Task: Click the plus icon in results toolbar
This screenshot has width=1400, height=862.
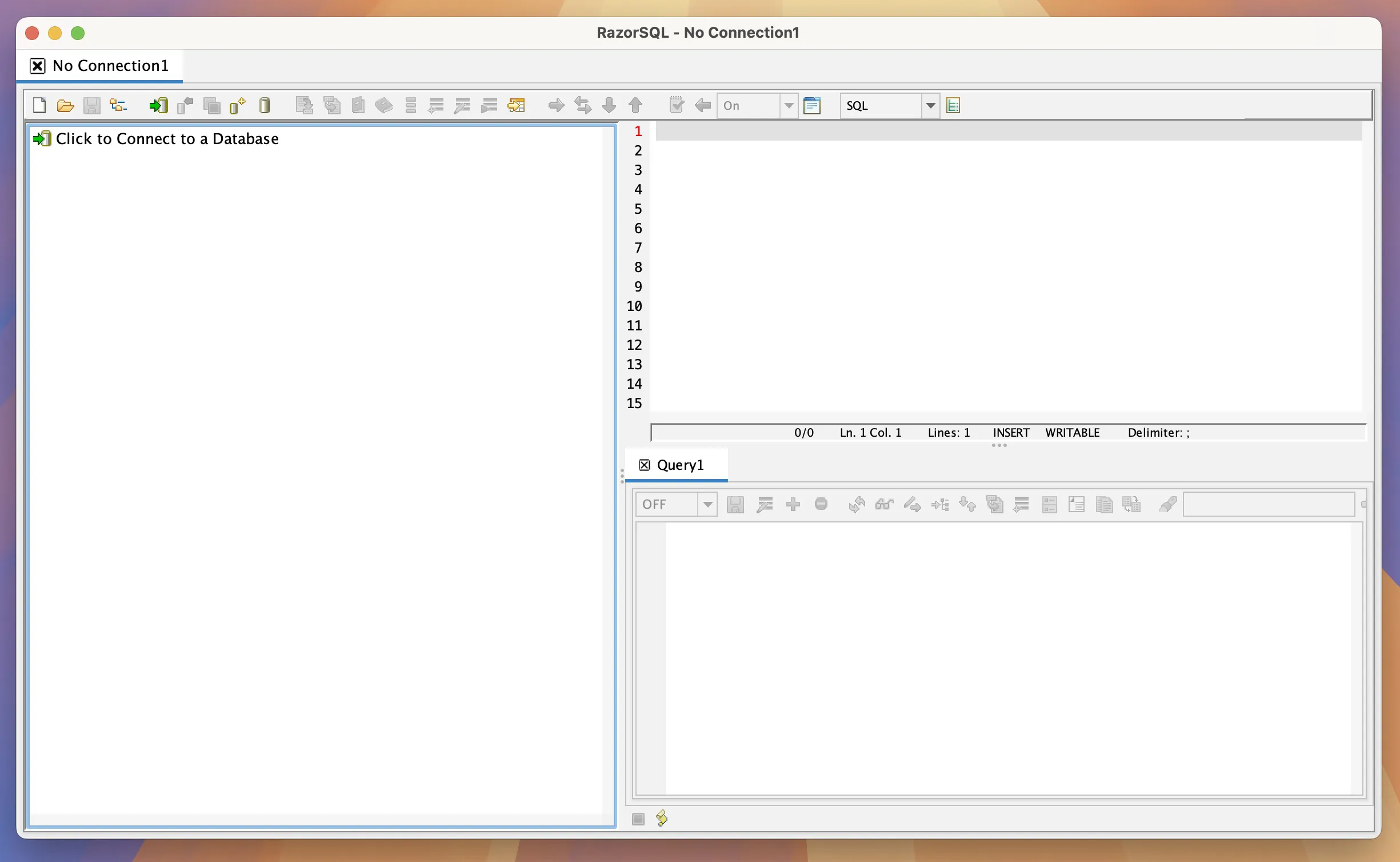Action: coord(793,504)
